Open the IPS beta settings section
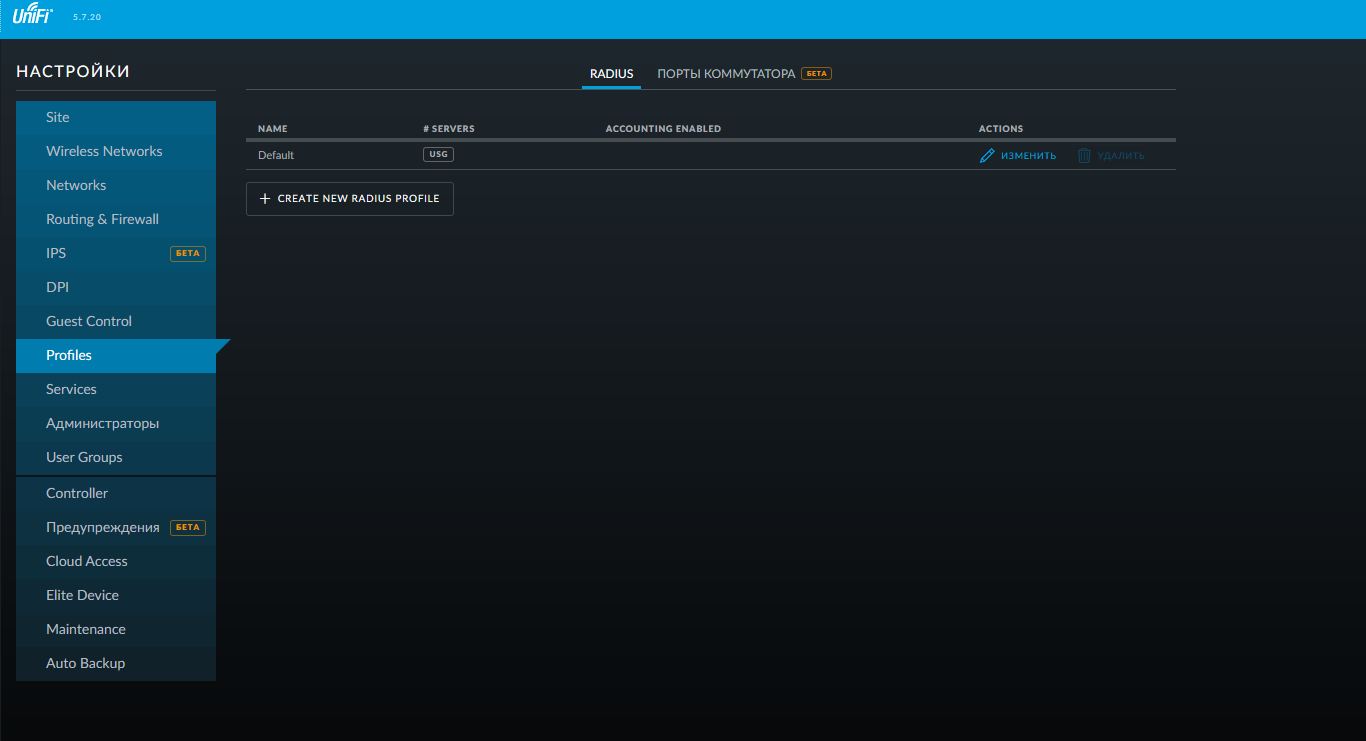Image resolution: width=1366 pixels, height=741 pixels. coord(56,253)
